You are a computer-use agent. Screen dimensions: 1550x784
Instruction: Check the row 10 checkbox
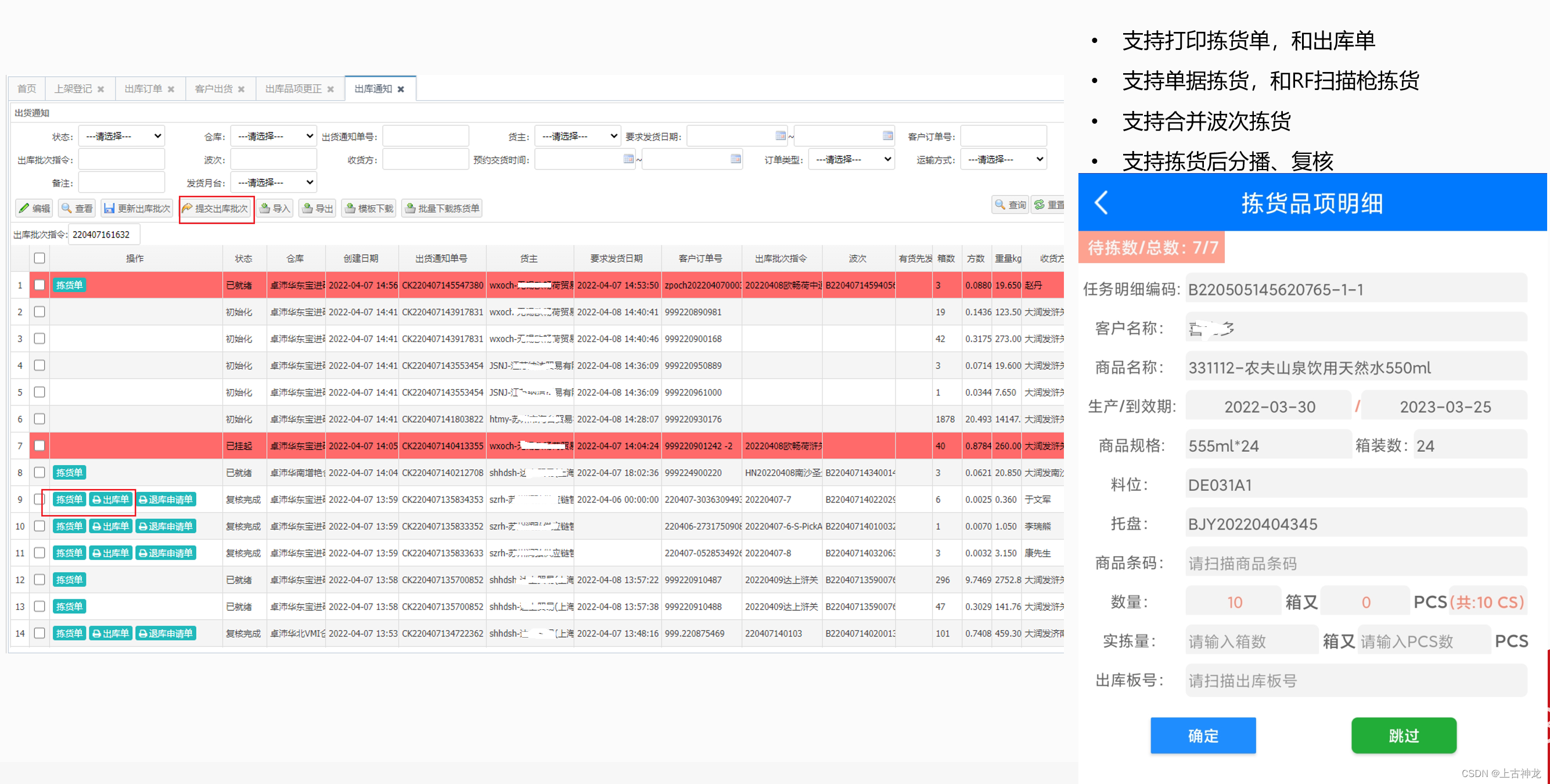coord(39,526)
